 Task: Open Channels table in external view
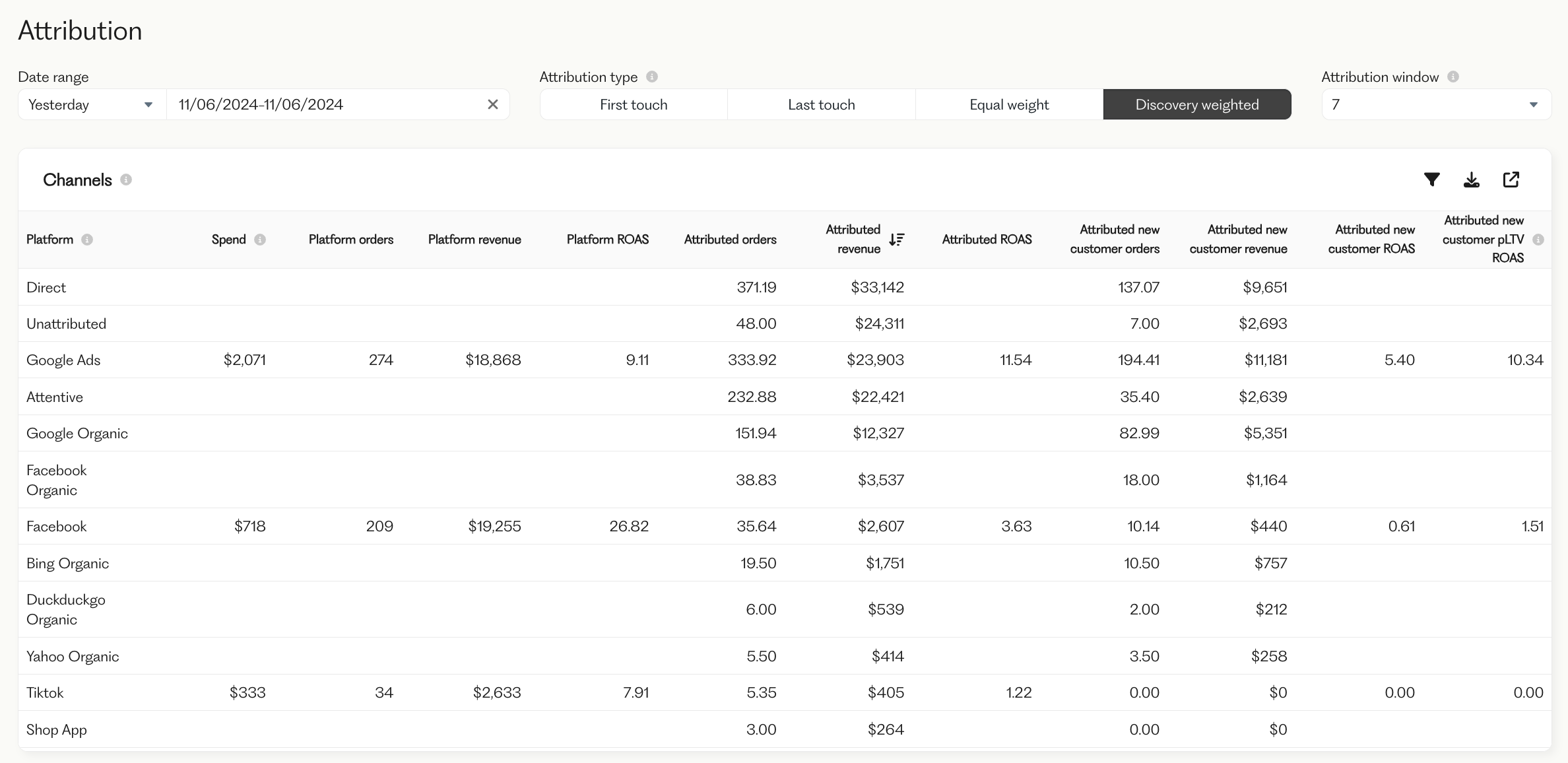(1511, 180)
